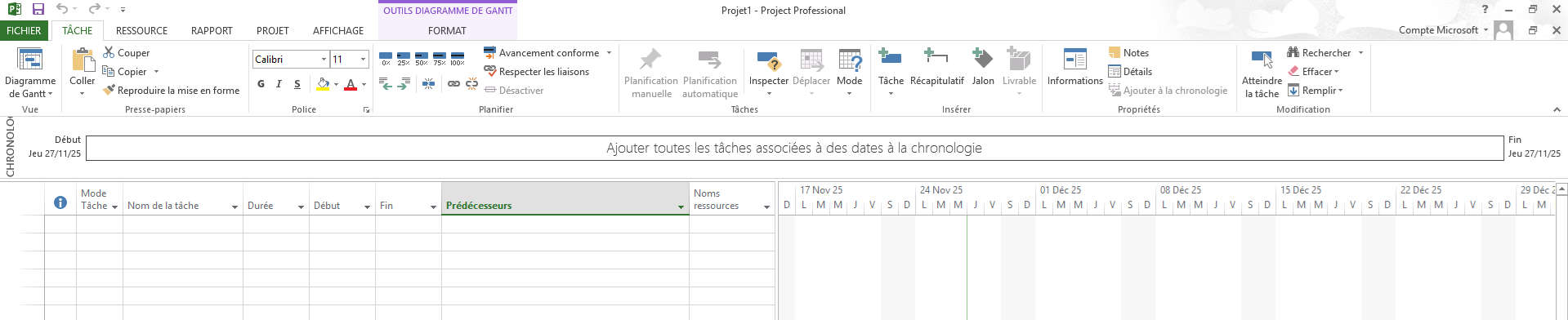Screen dimensions: 1568x320
Task: Mark task 75% complete
Action: [440, 59]
